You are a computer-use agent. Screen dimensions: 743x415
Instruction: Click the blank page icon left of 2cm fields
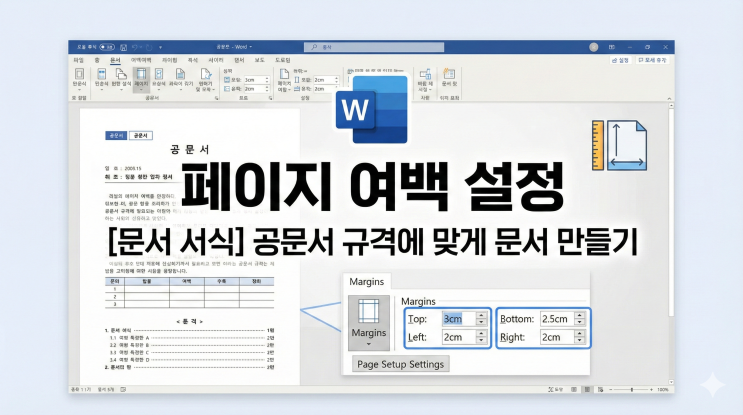coord(284,73)
